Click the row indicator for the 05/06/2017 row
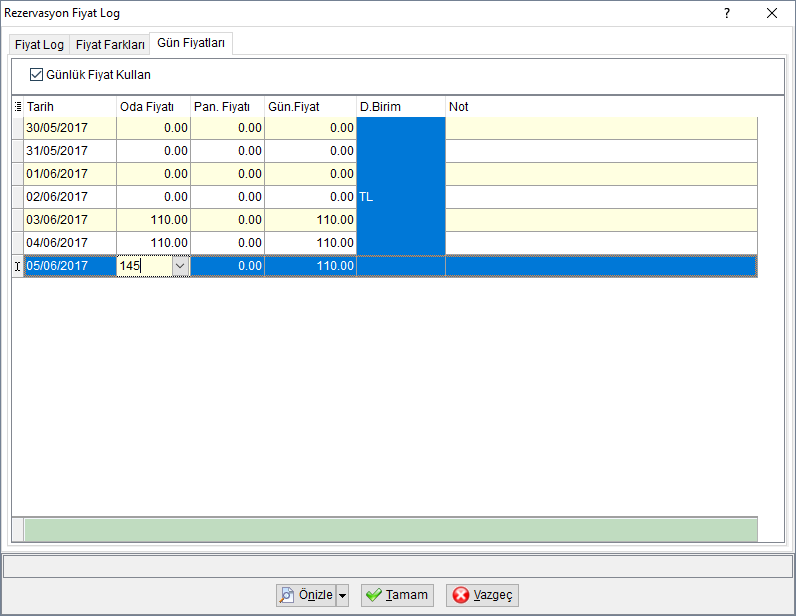The image size is (796, 616). pyautogui.click(x=18, y=266)
